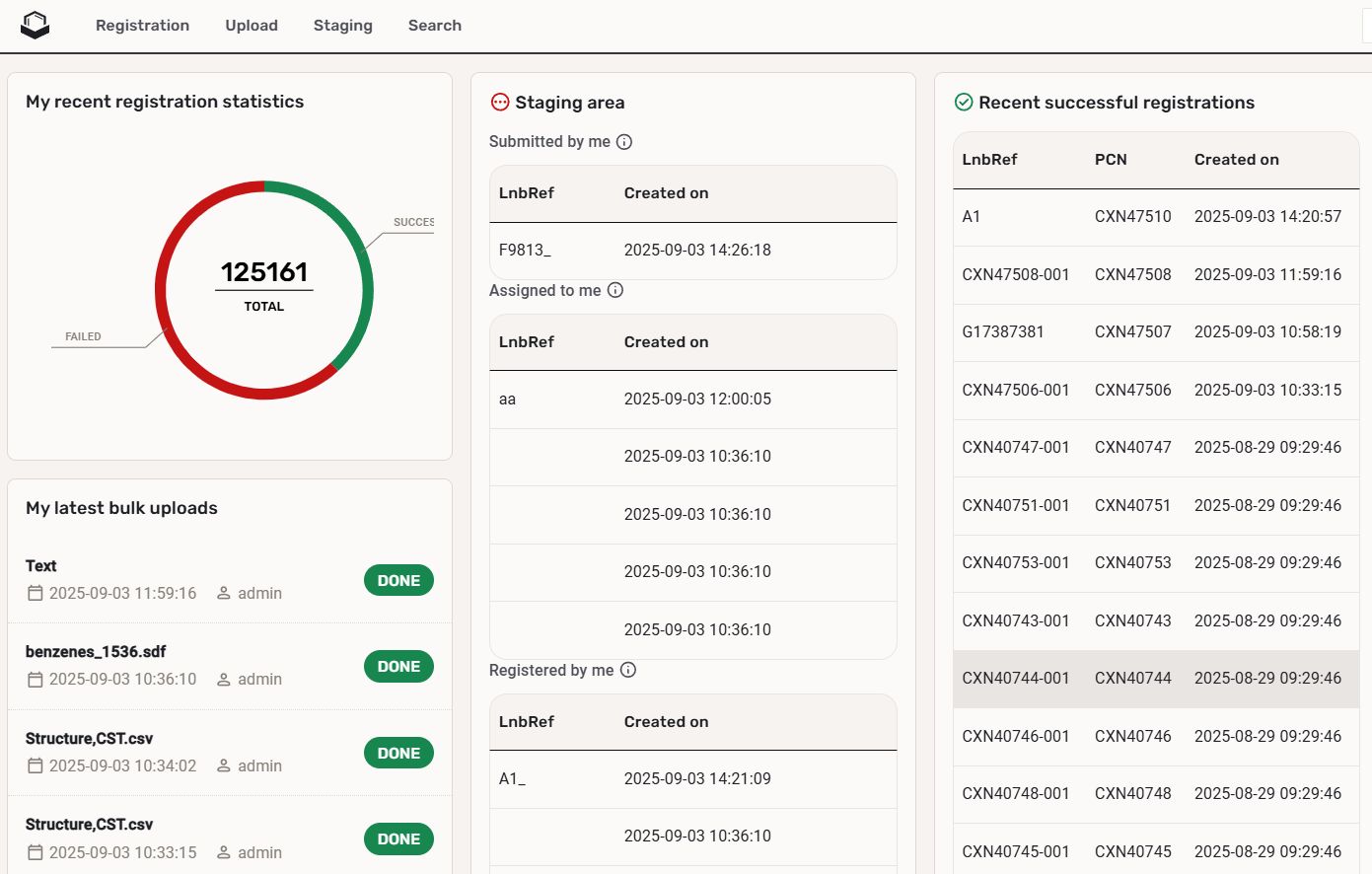Click green checkmark icon for successful registrations
Image resolution: width=1372 pixels, height=874 pixels.
pos(964,102)
